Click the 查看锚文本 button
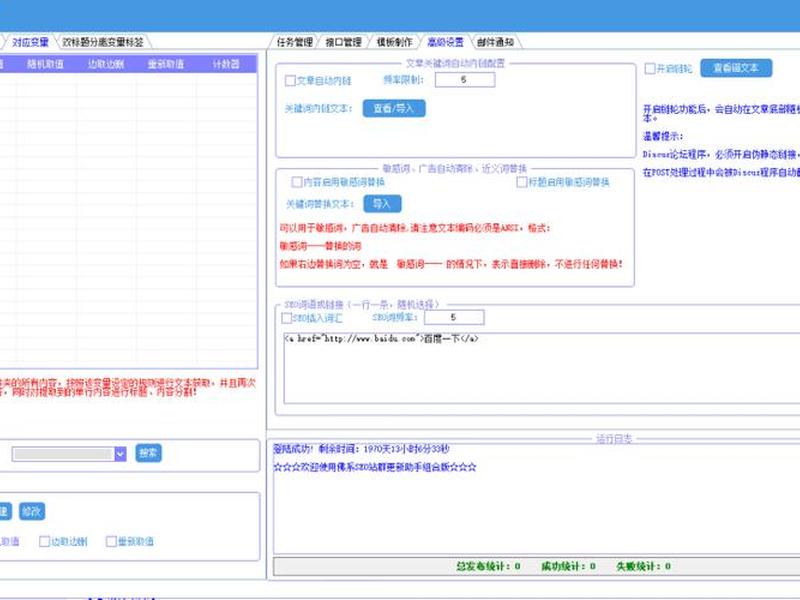 [x=736, y=68]
